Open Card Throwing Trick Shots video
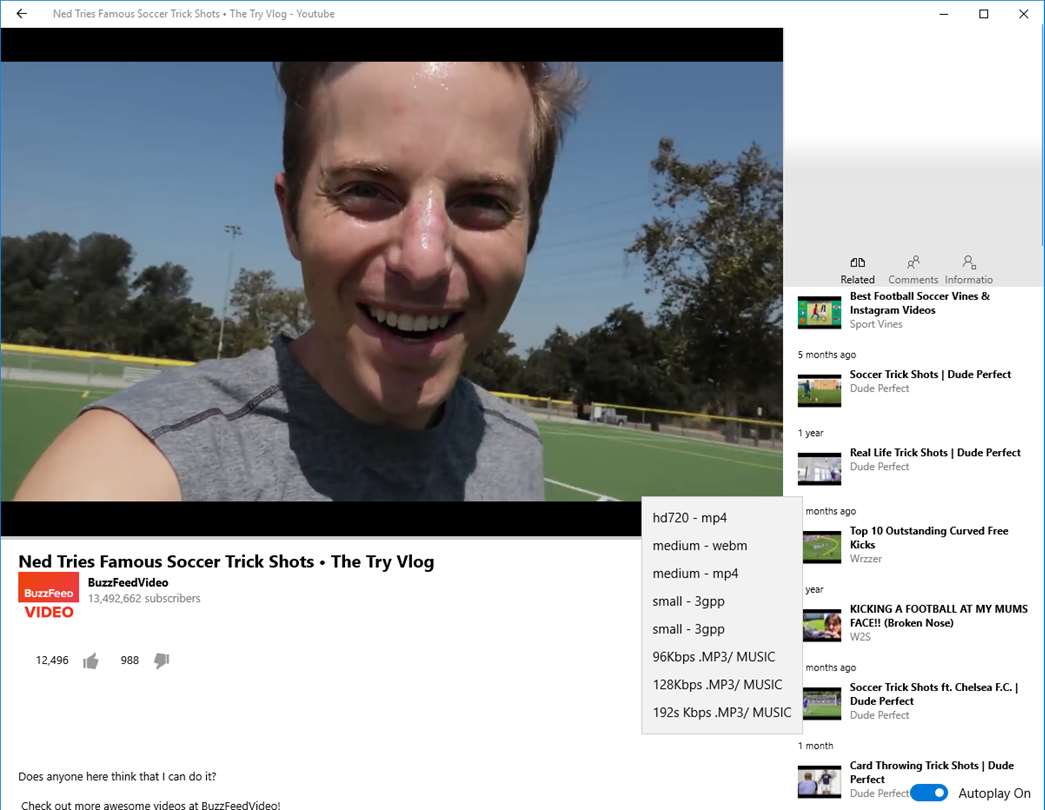Screen dimensions: 1045x810 click(931, 772)
